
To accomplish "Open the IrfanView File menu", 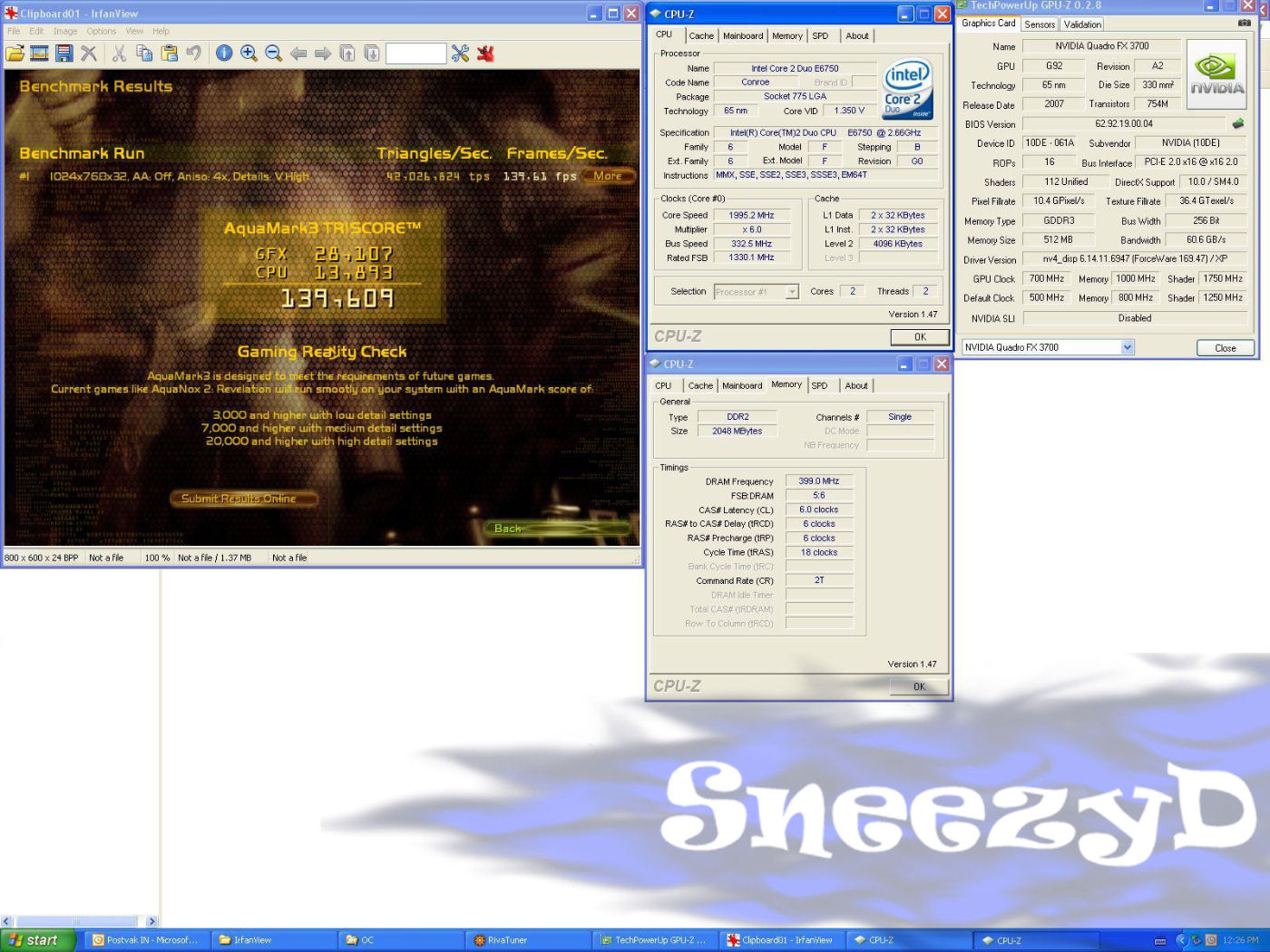I will (14, 31).
